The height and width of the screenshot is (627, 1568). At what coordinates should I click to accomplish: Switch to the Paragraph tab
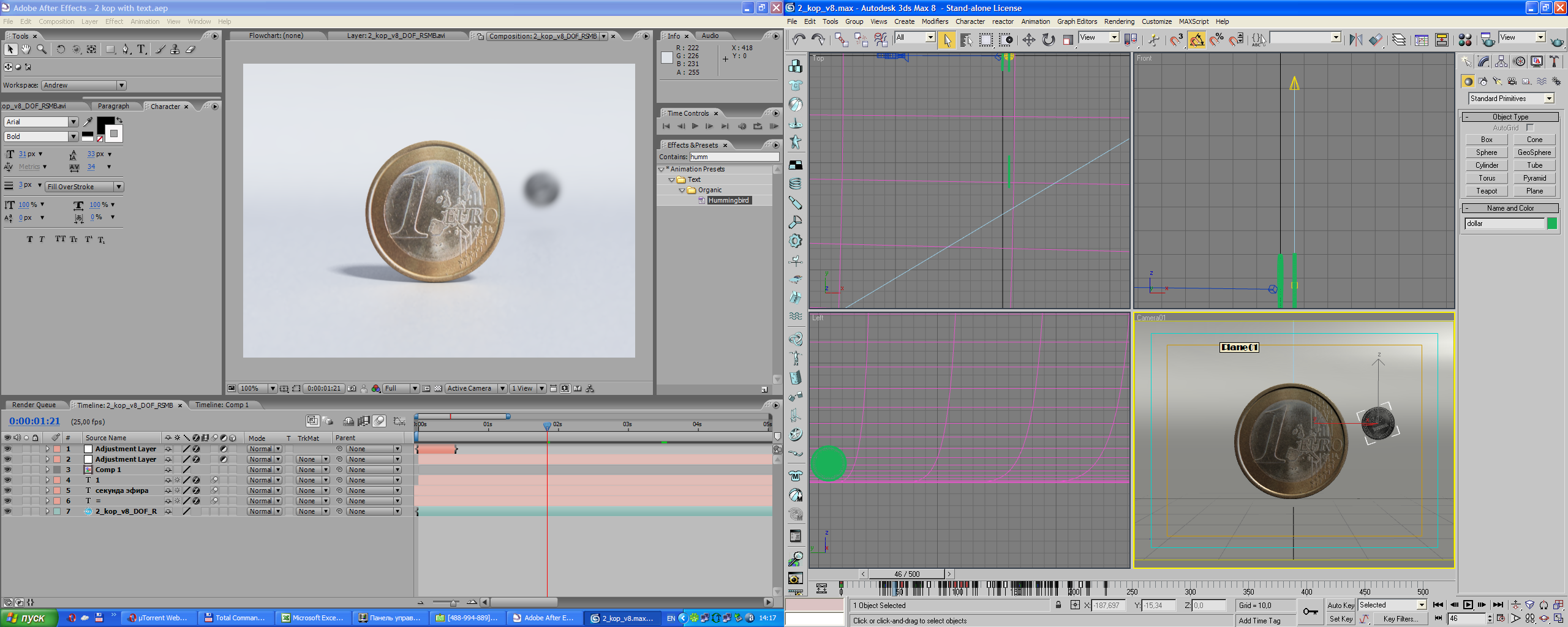pos(113,106)
